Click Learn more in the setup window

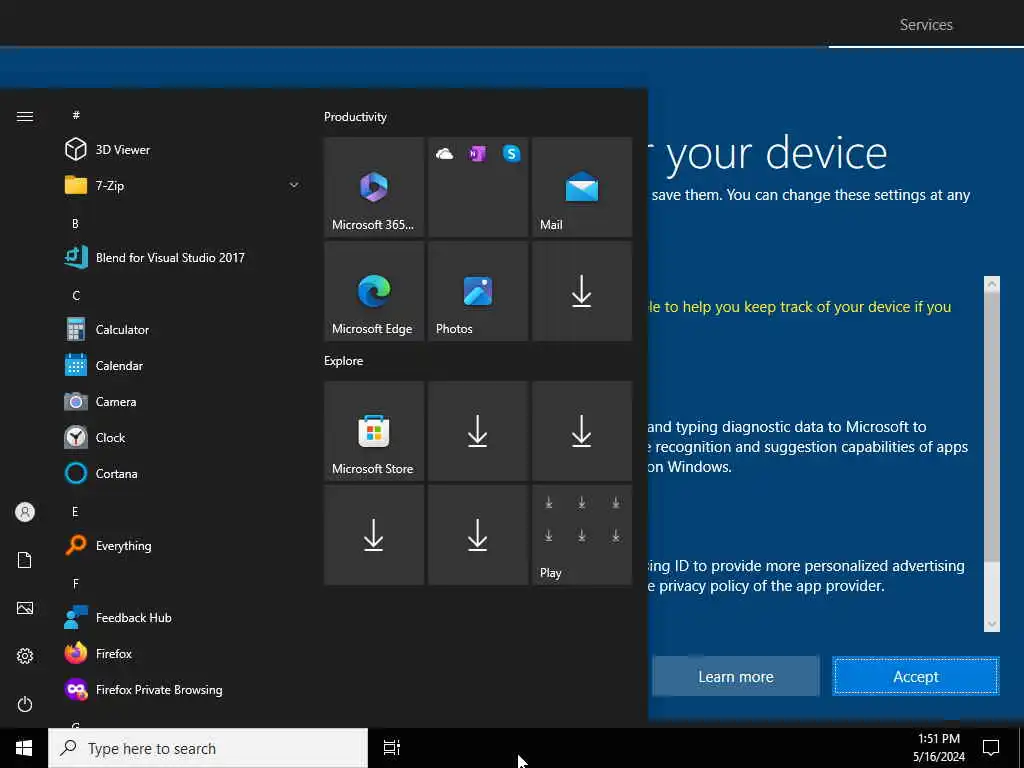coord(735,677)
